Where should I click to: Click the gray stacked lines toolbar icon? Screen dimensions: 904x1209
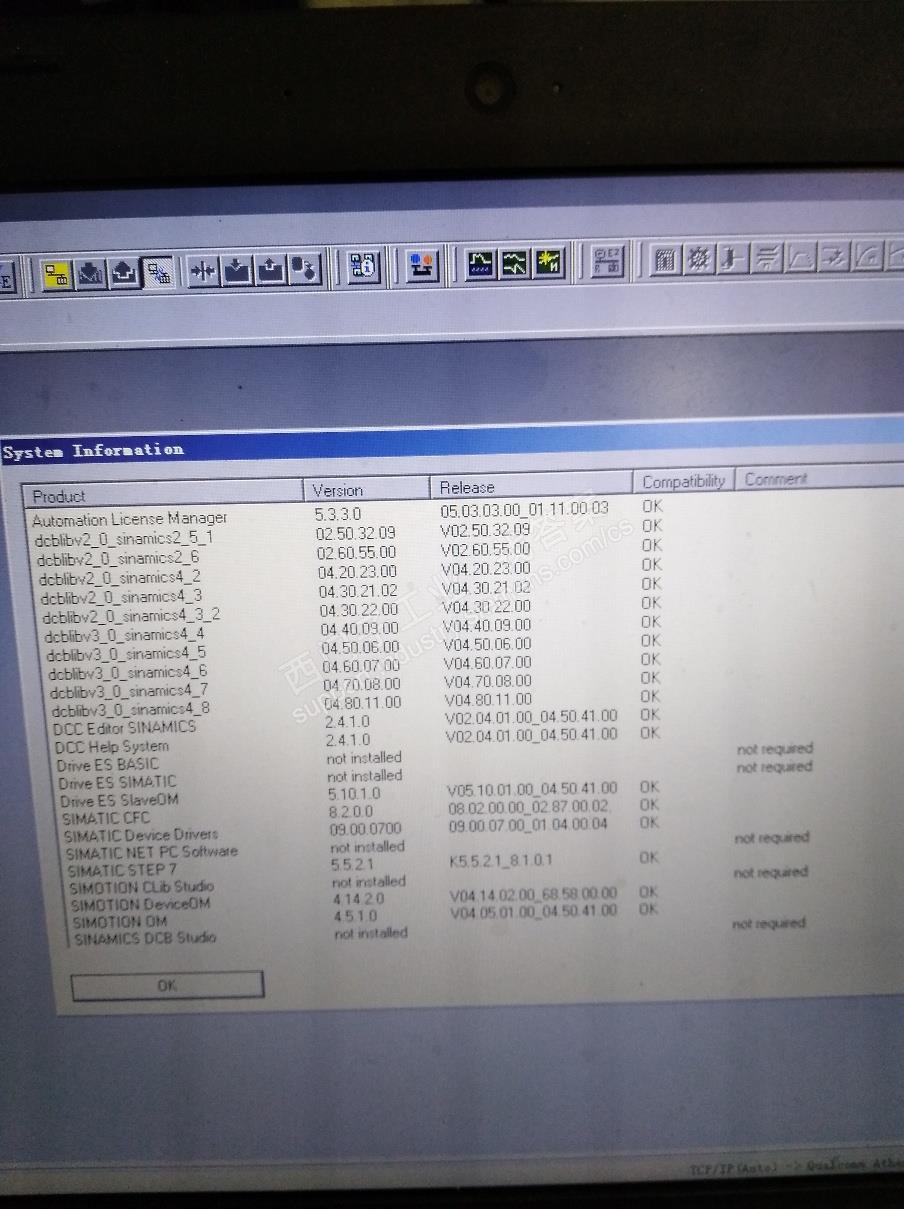point(767,259)
